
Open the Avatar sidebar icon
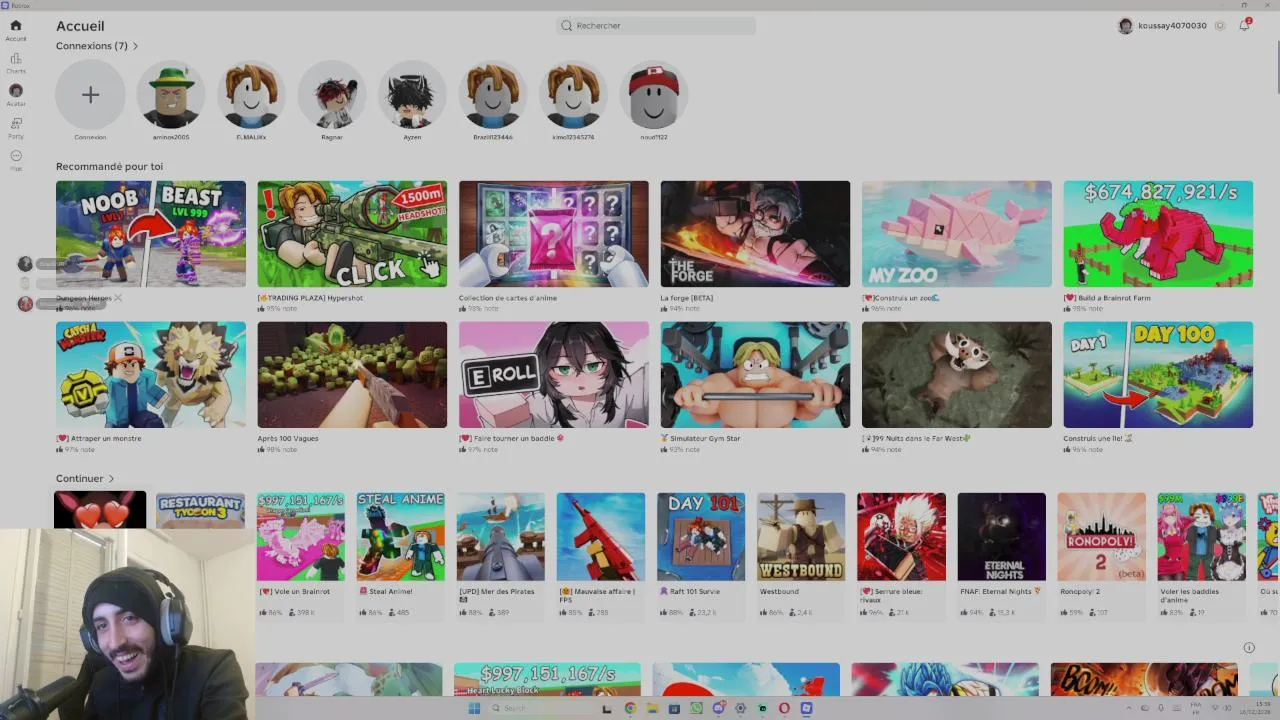(15, 91)
